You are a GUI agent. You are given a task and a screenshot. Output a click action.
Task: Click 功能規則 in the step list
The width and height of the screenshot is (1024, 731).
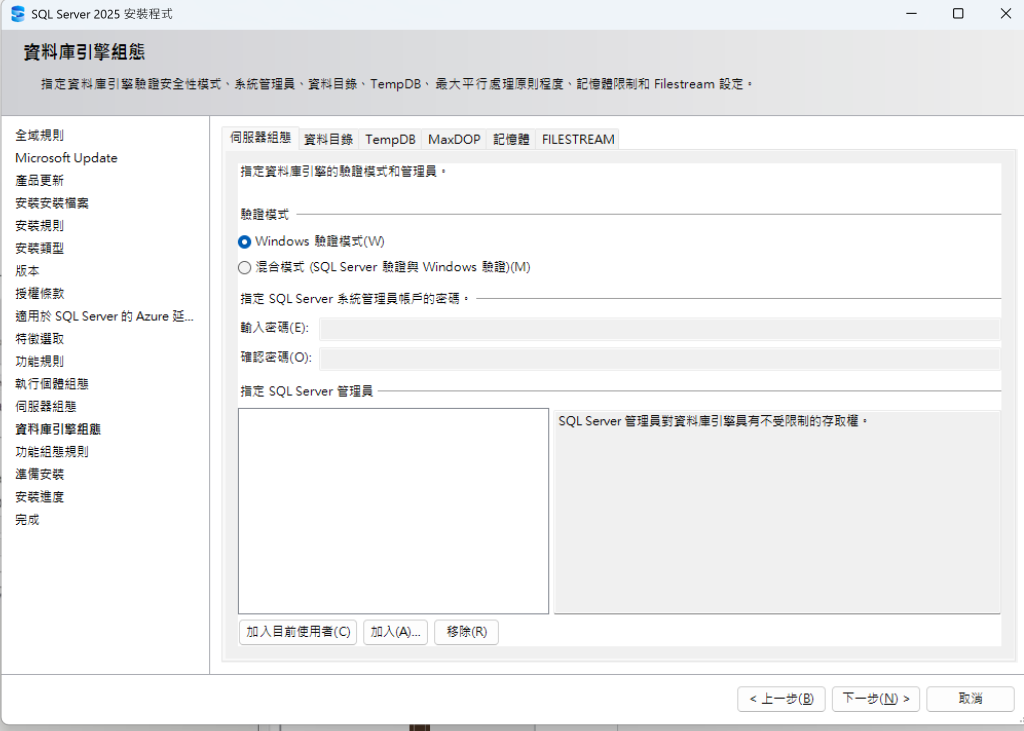point(39,361)
